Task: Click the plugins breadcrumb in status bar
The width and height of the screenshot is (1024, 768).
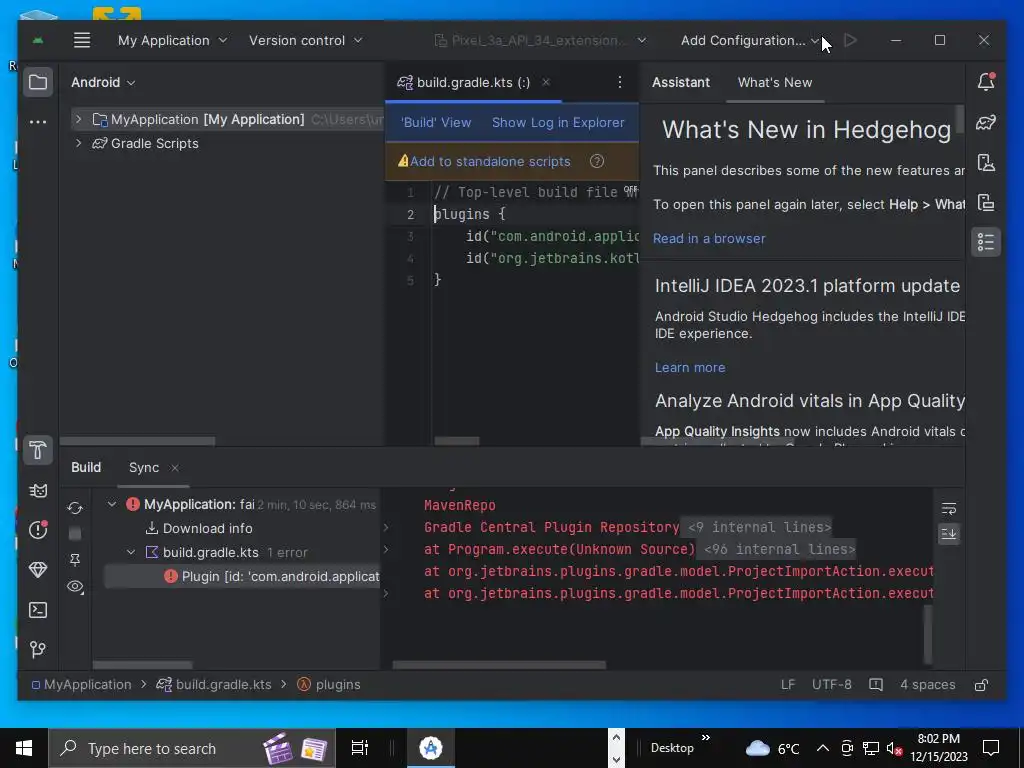Action: click(329, 684)
